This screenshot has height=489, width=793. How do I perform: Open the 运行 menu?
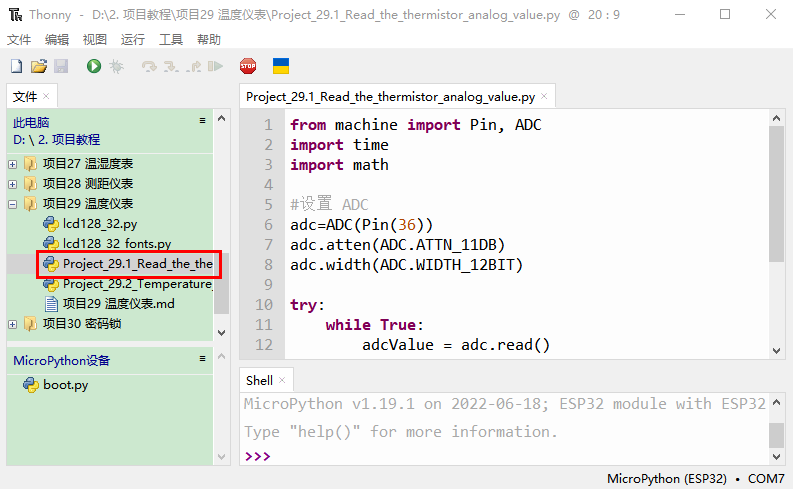132,40
